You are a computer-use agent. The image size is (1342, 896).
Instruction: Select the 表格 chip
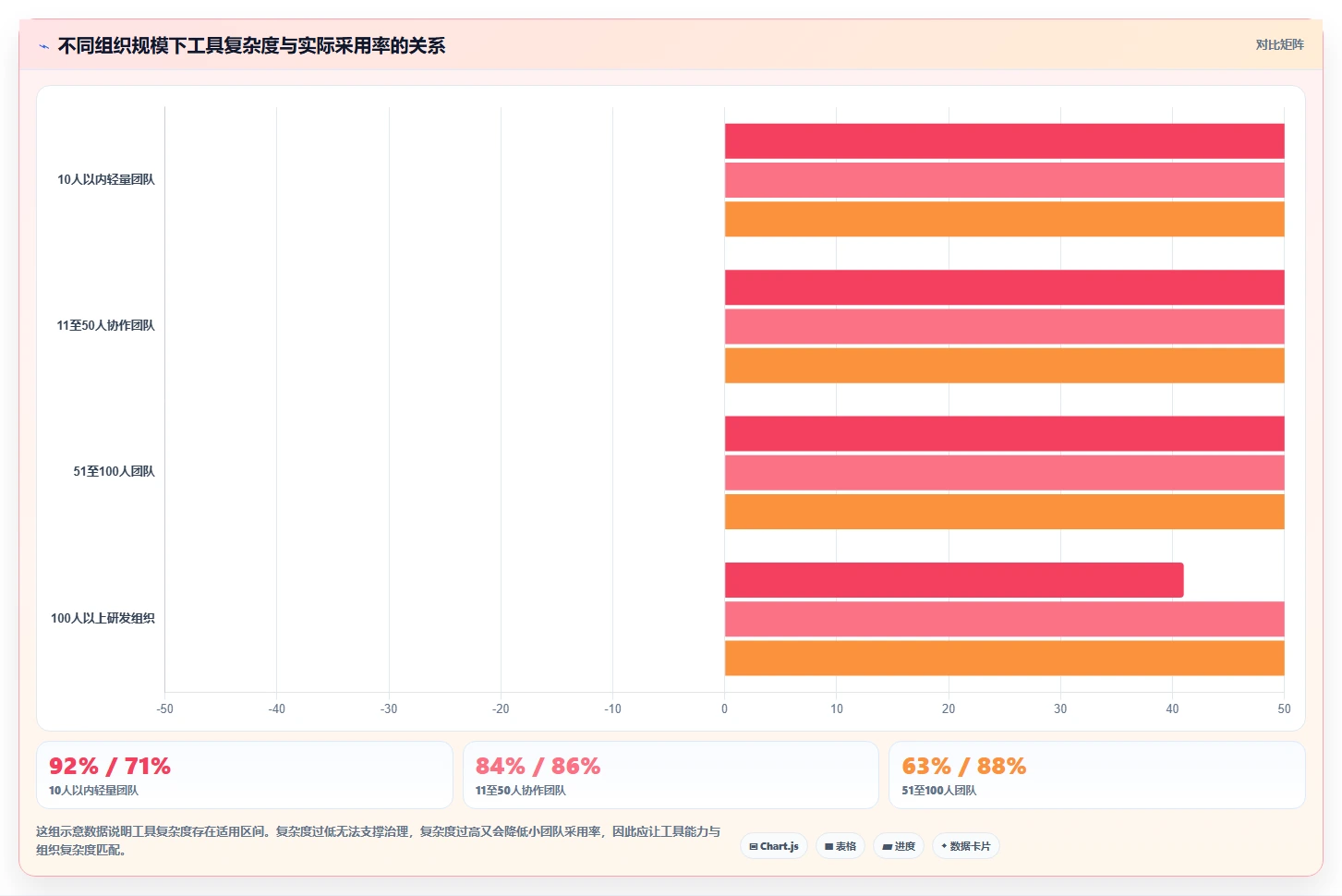[x=840, y=846]
